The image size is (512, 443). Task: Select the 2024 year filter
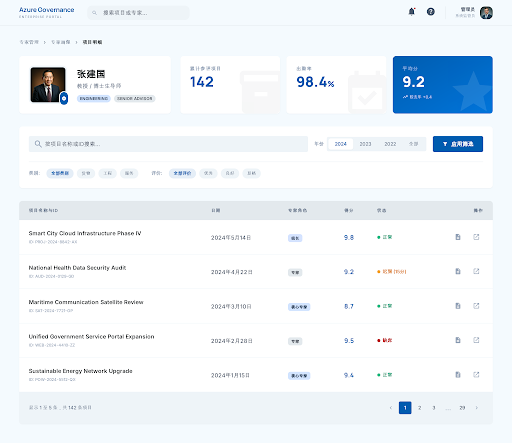tap(341, 144)
